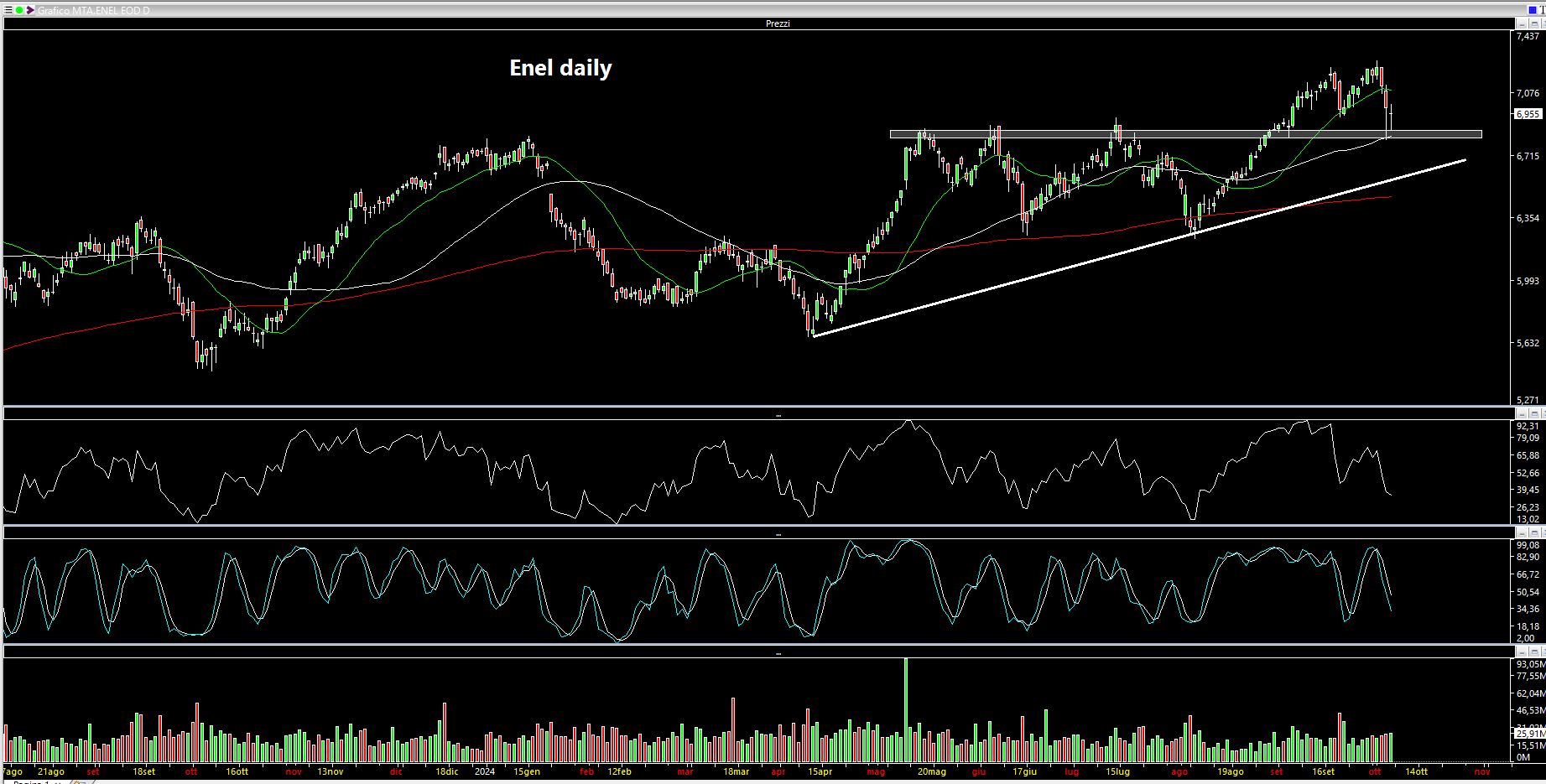Viewport: 1546px width, 784px height.
Task: Click the '20mag' date on time axis
Action: [x=932, y=771]
